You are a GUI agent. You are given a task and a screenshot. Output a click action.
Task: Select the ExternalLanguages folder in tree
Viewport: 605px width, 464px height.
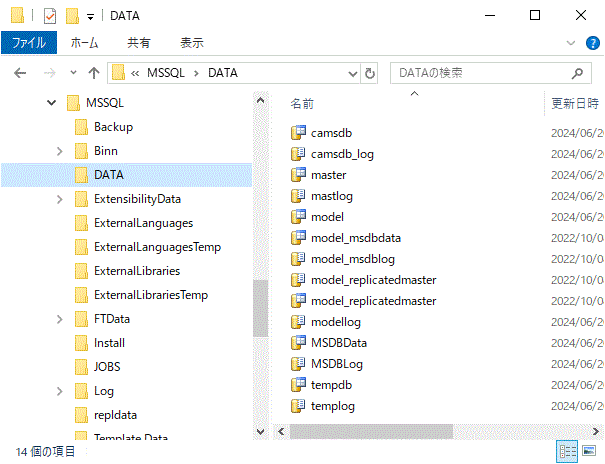(x=144, y=223)
